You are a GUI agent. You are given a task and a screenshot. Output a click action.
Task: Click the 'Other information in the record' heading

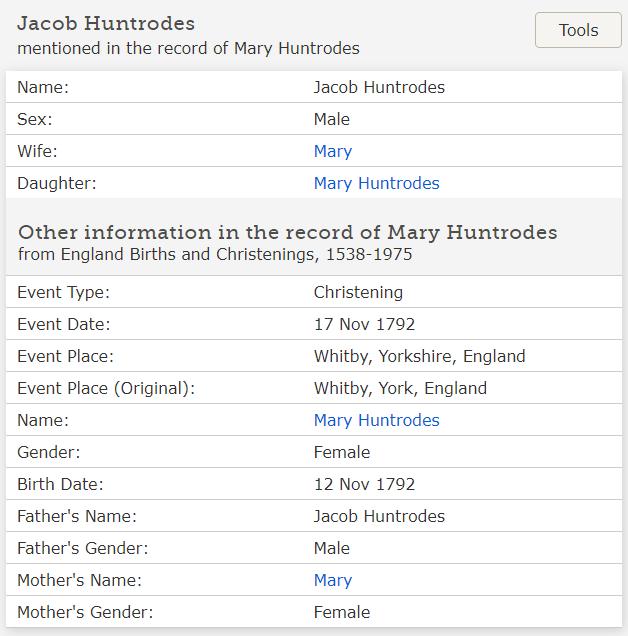tap(287, 232)
